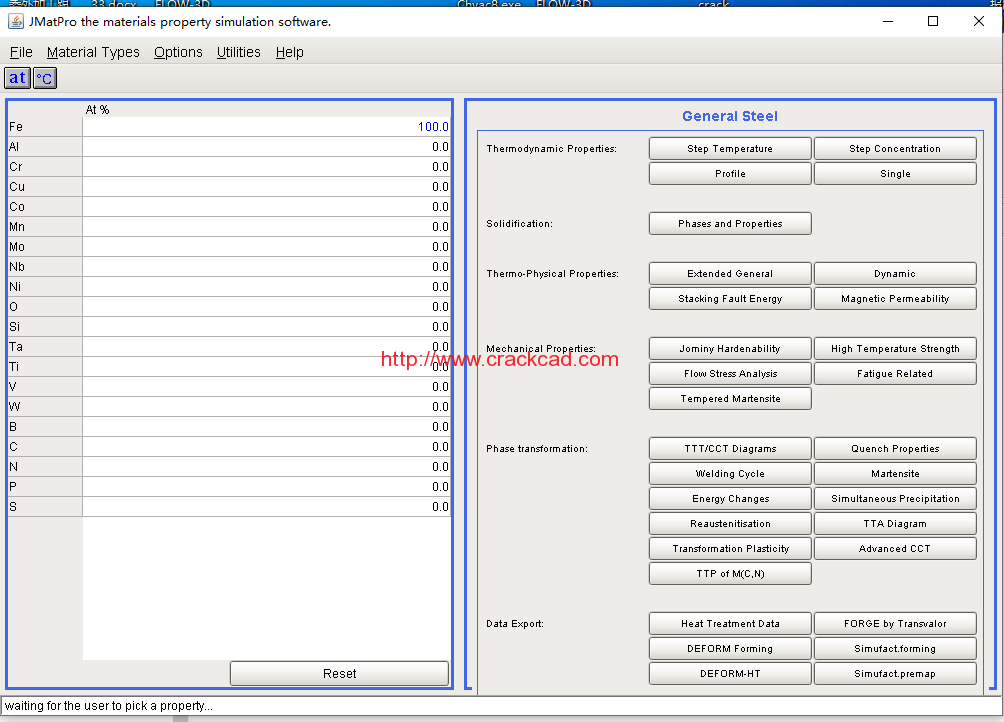Screen dimensions: 1004x722
Task: Click the Nb composition value field
Action: [266, 266]
